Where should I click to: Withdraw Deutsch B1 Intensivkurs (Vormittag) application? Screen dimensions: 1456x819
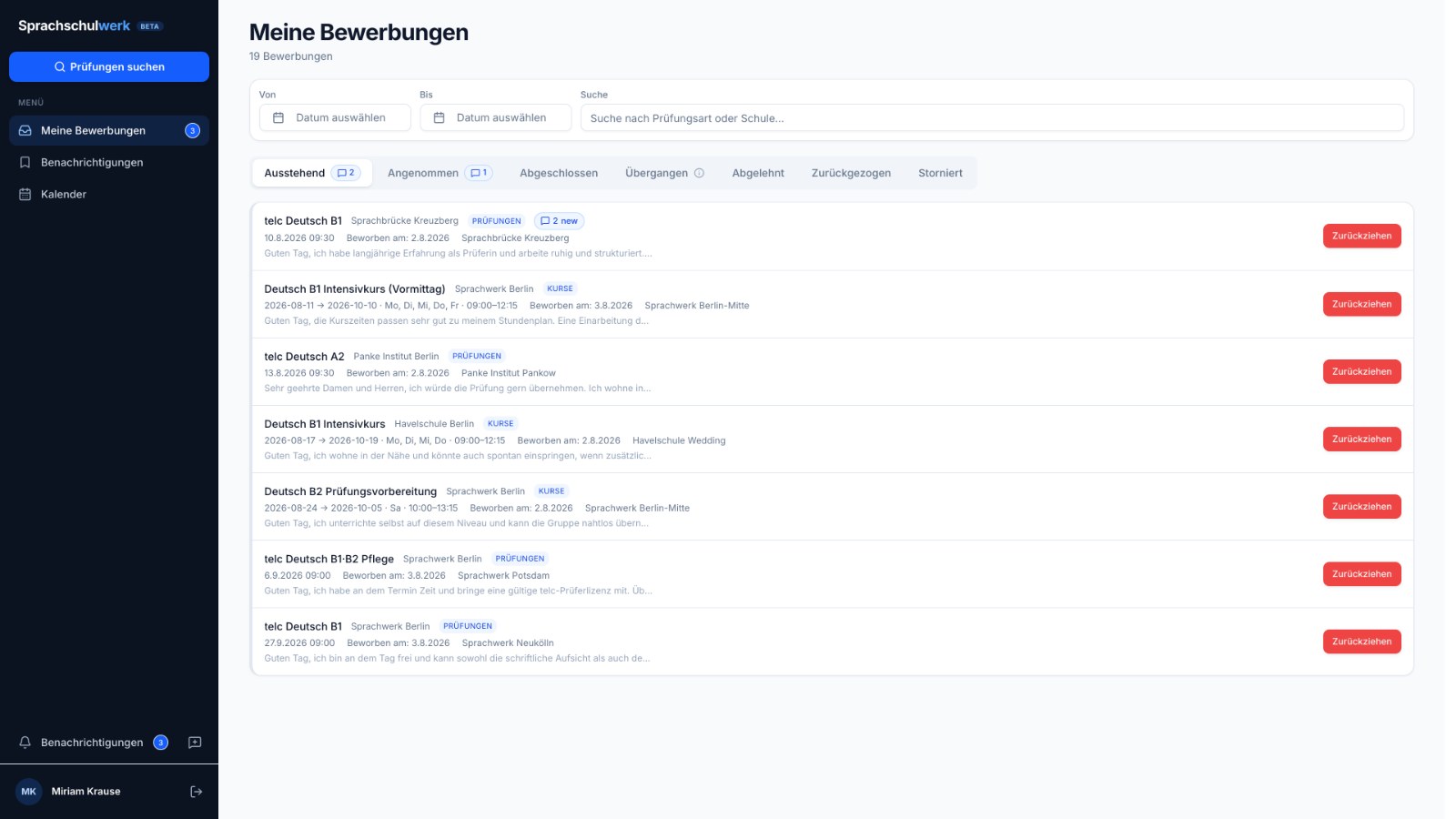1361,304
